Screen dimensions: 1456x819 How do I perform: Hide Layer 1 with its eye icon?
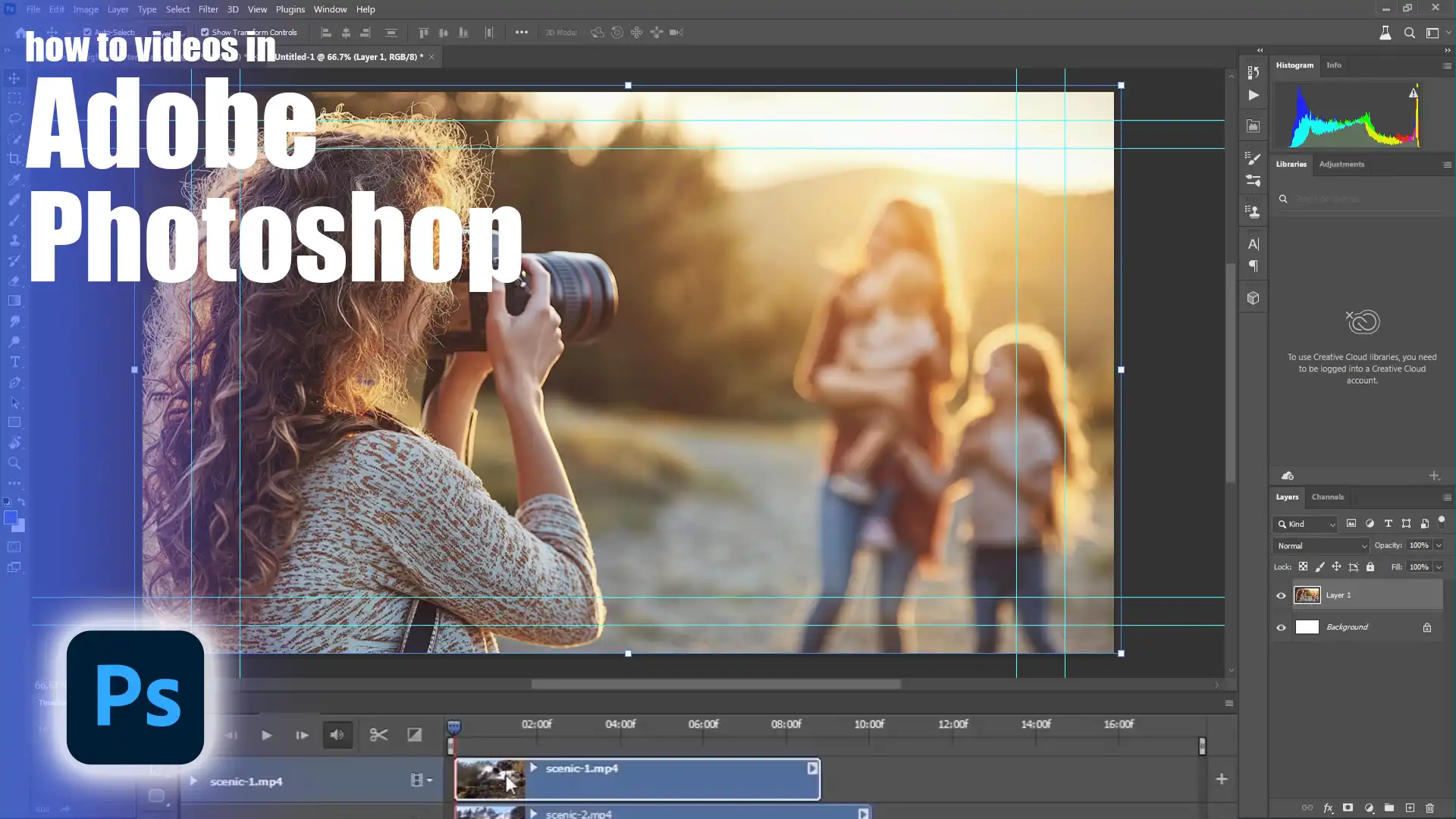1281,595
